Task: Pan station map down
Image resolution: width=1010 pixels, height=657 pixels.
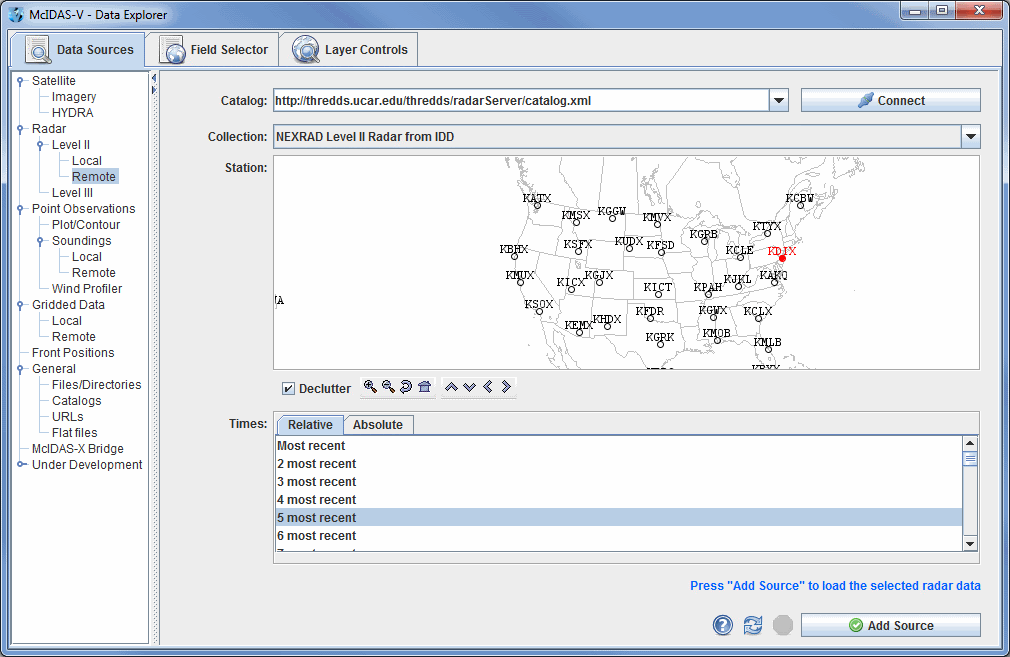Action: (470, 386)
